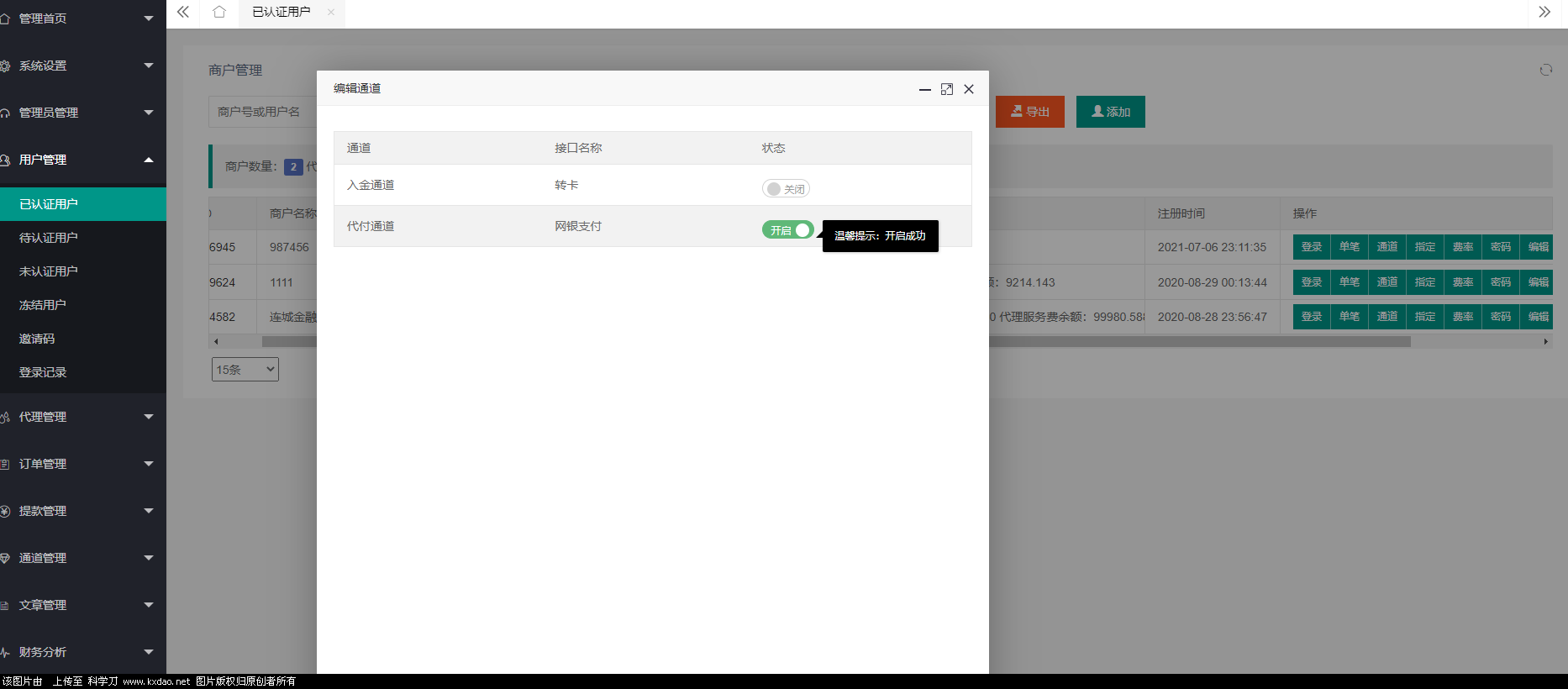Minimize the 编辑通道 dialog
The height and width of the screenshot is (689, 1568).
point(924,89)
